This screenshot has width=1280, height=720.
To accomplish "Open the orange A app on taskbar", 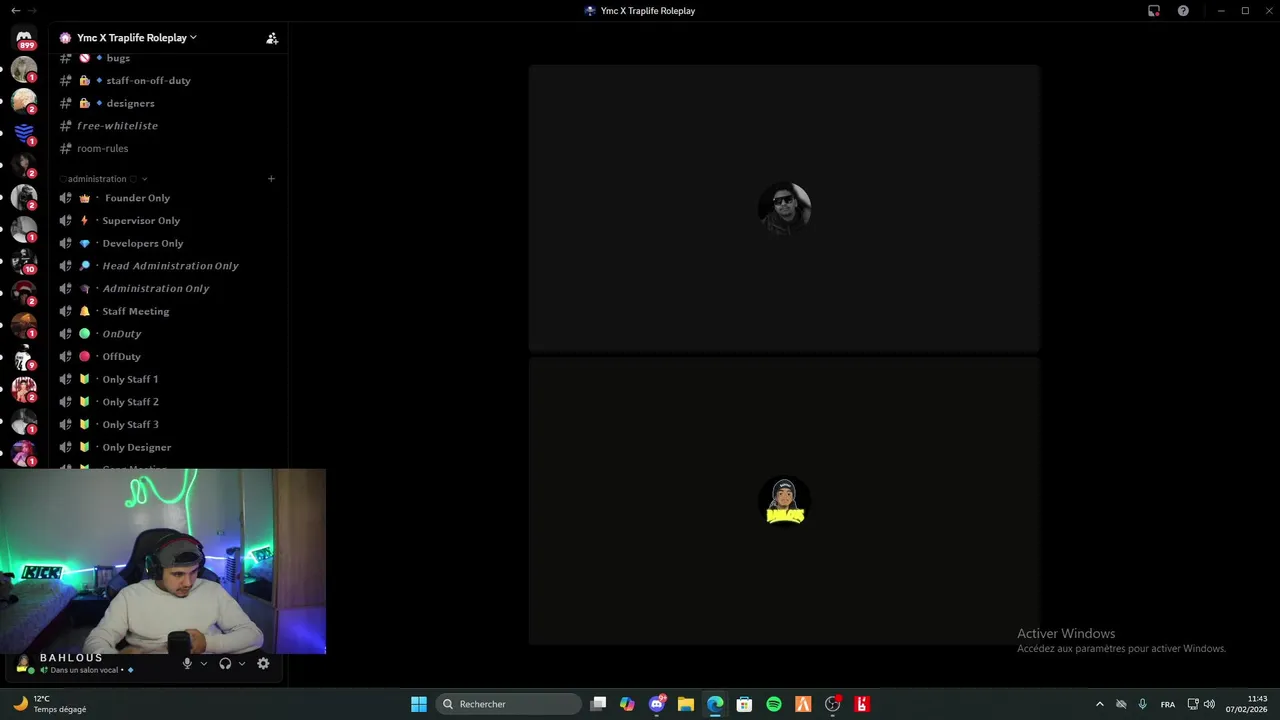I will click(803, 704).
